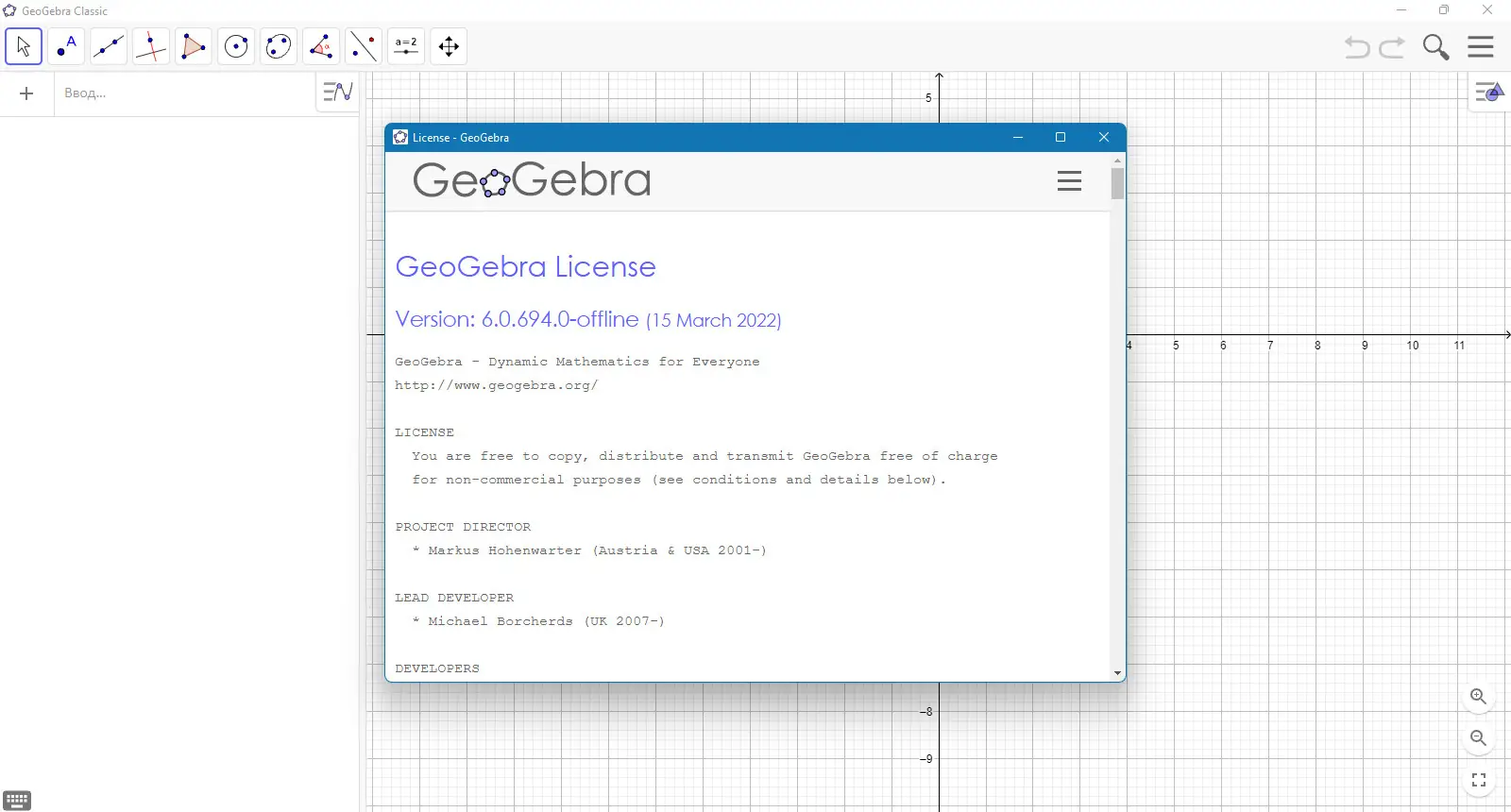Restore down the GeoGebra Classic window
1511x812 pixels.
click(x=1444, y=10)
